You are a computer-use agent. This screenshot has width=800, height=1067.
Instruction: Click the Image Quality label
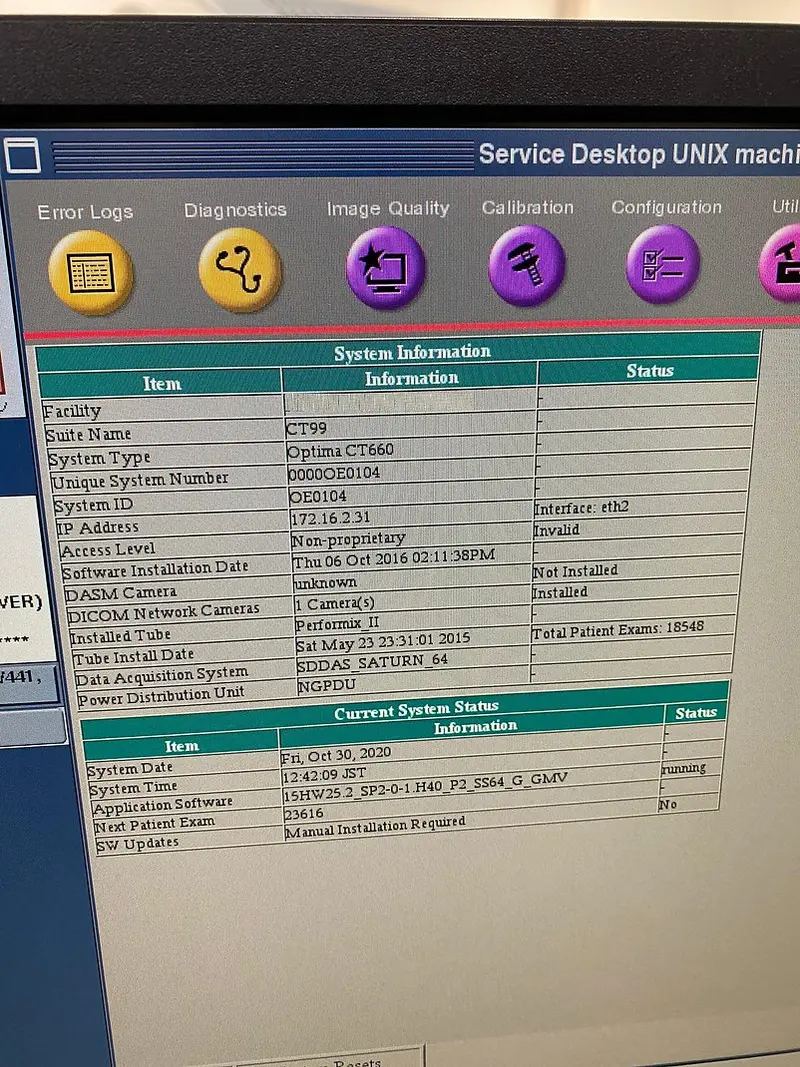[388, 208]
